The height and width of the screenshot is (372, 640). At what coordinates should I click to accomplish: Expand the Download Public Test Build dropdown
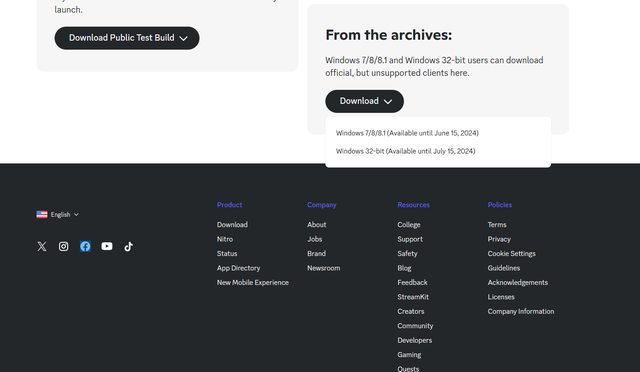[x=127, y=38]
